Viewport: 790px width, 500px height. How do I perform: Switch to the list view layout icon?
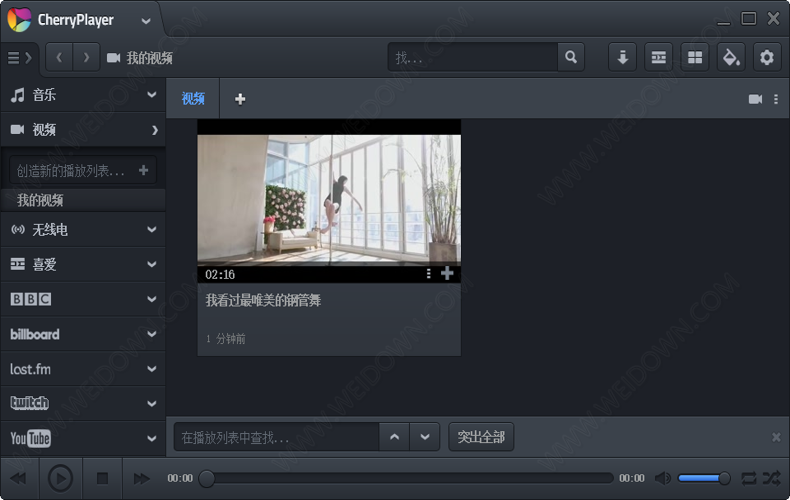(x=658, y=58)
